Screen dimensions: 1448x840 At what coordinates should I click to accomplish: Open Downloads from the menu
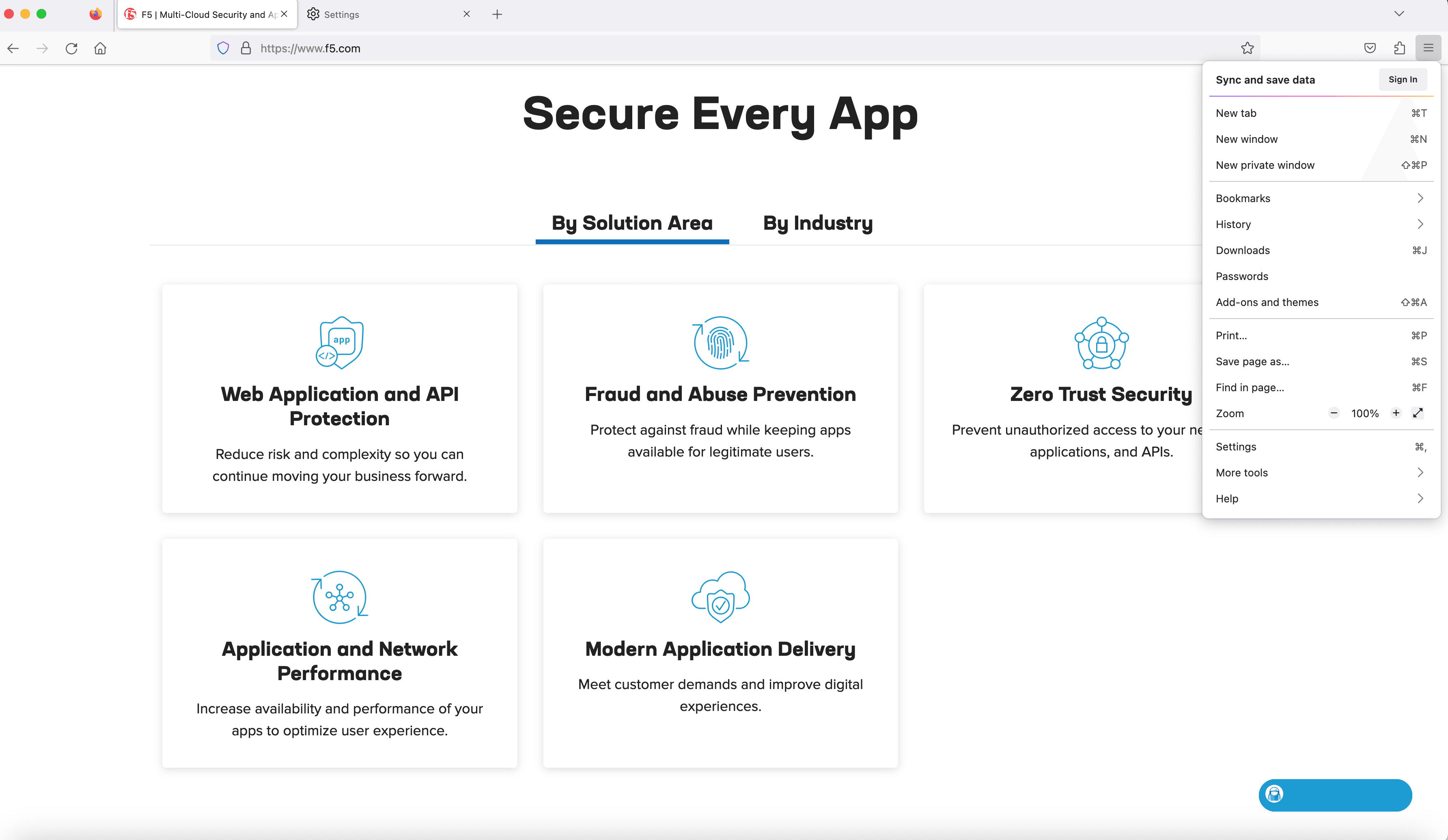click(1321, 250)
